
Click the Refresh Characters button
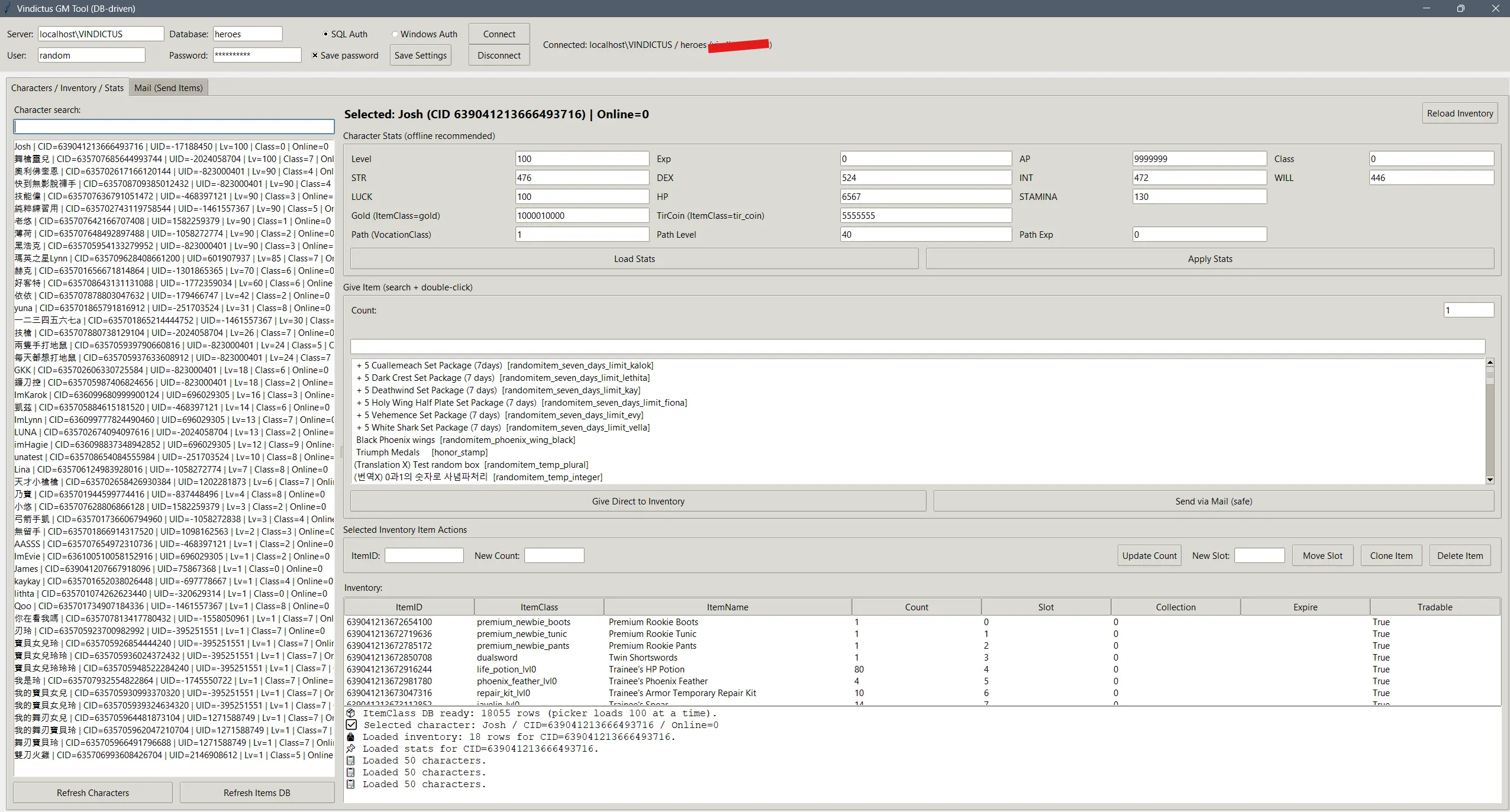pyautogui.click(x=93, y=793)
